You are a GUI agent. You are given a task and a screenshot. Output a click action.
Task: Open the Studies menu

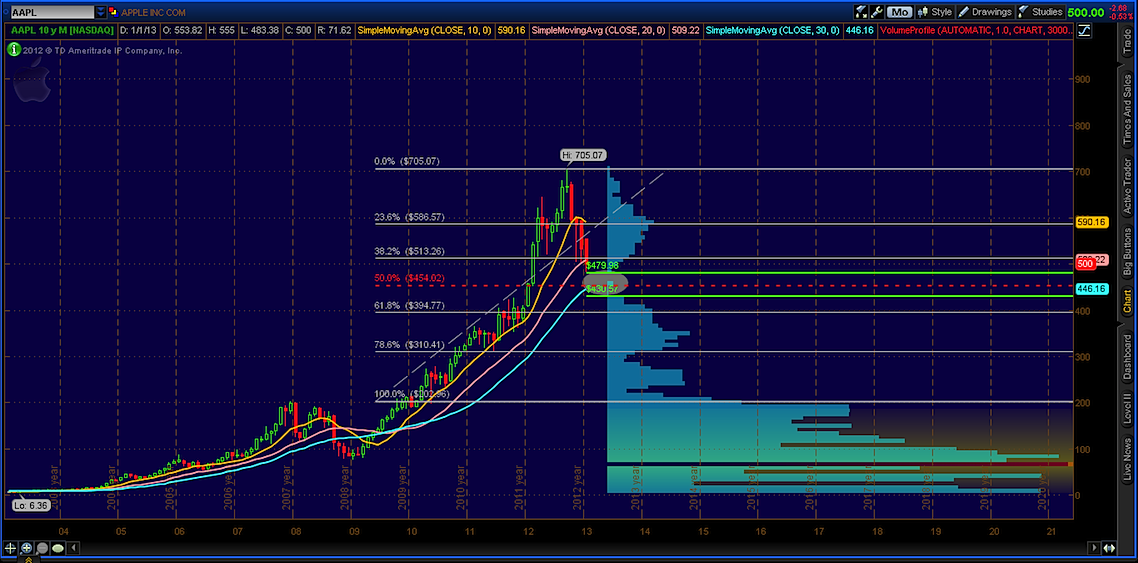tap(1041, 12)
